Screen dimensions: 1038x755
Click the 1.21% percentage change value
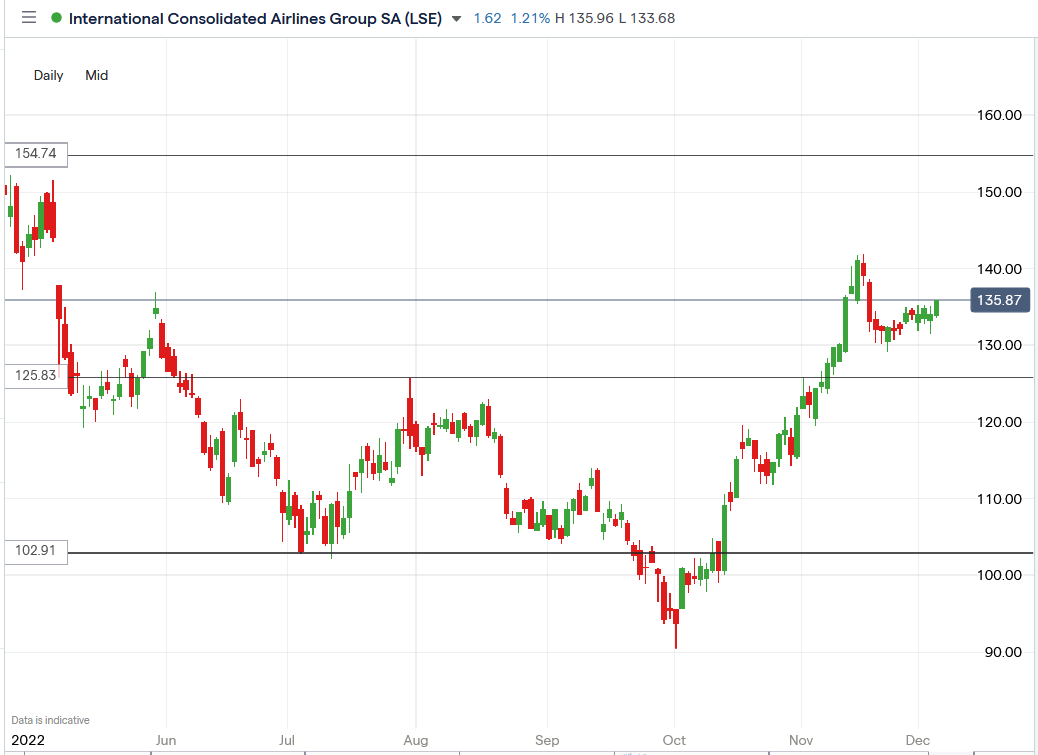pos(530,19)
